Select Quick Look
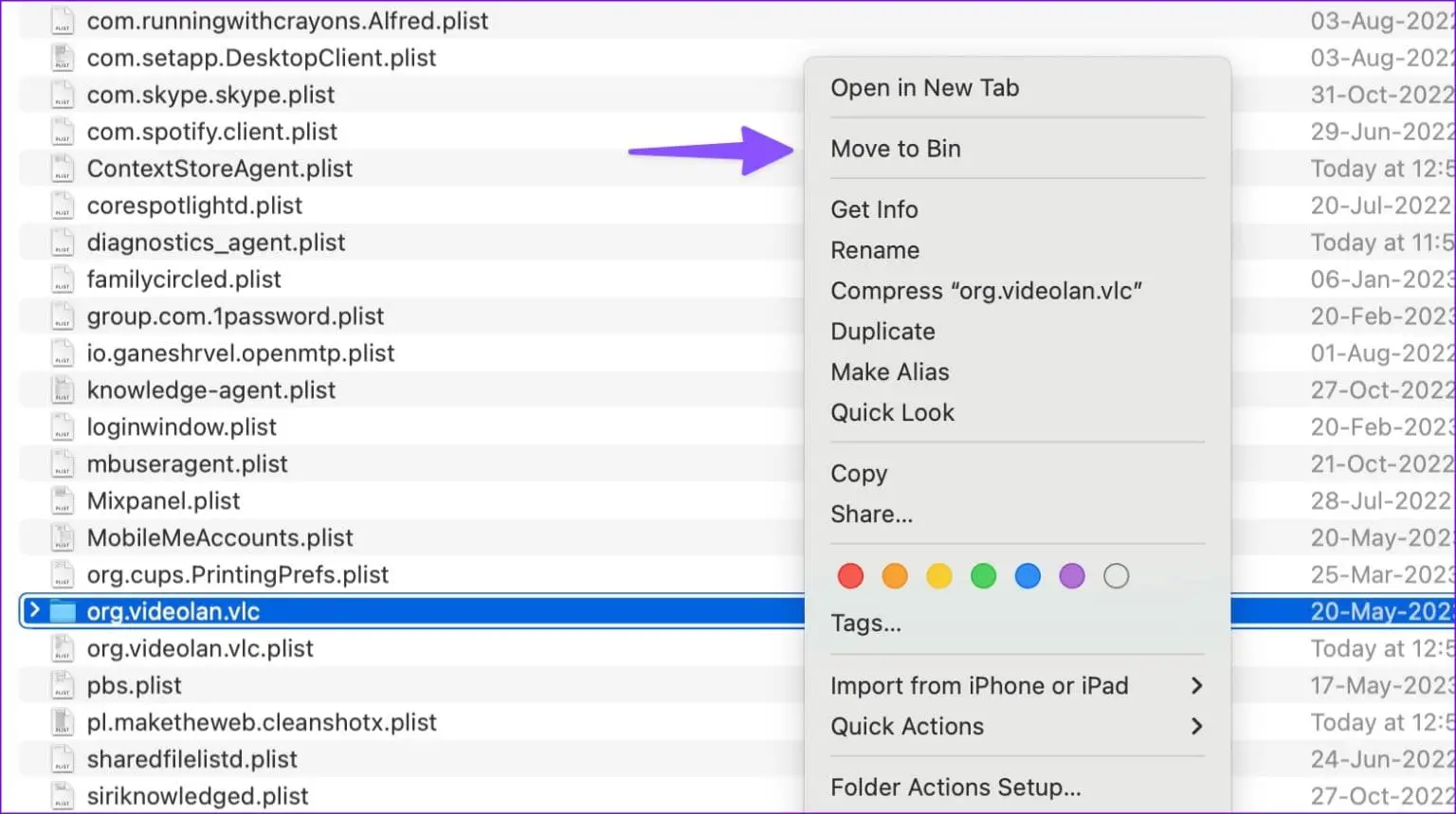 click(x=893, y=413)
